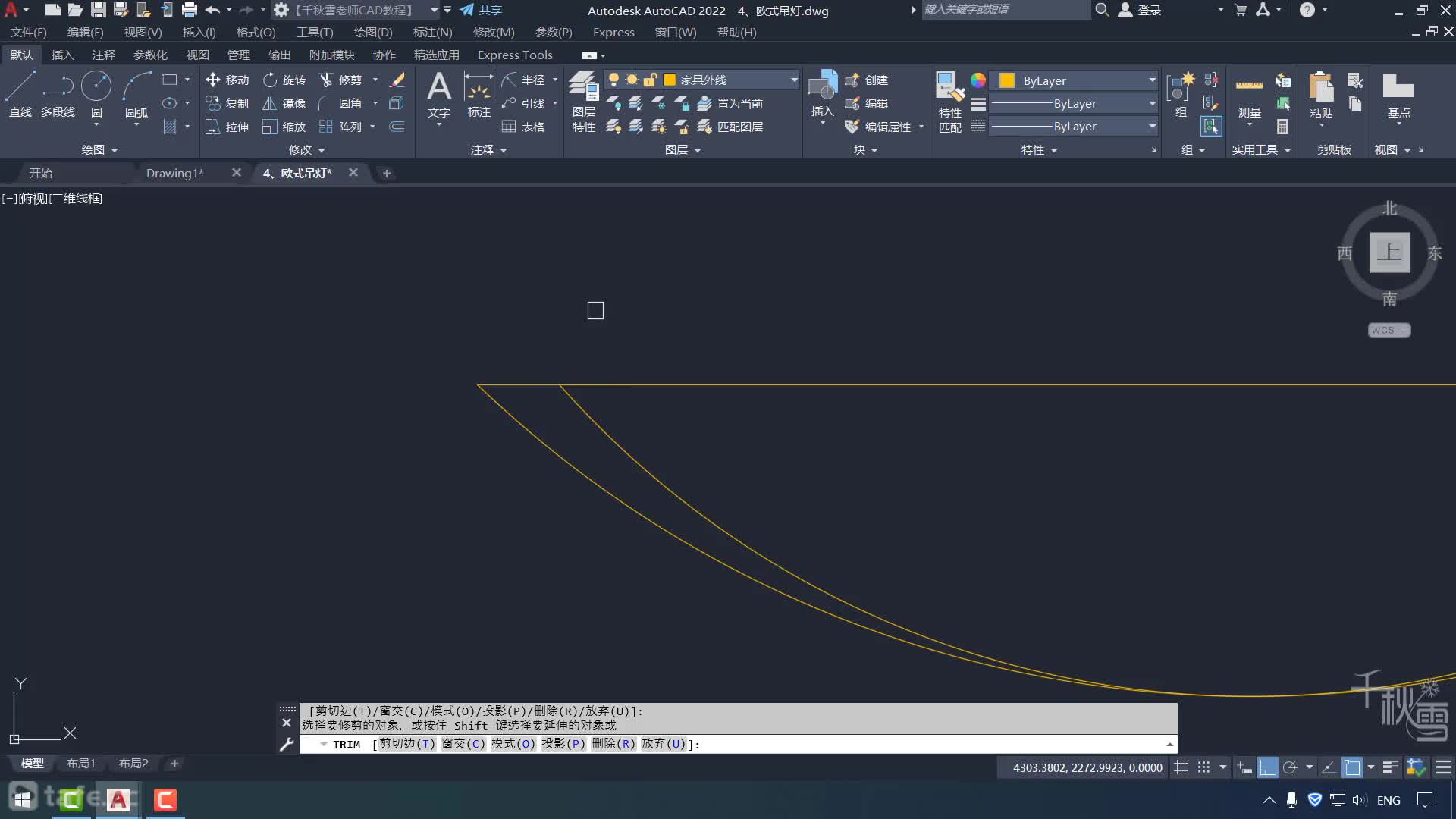
Task: Click the Move (移动) tool
Action: click(x=227, y=80)
